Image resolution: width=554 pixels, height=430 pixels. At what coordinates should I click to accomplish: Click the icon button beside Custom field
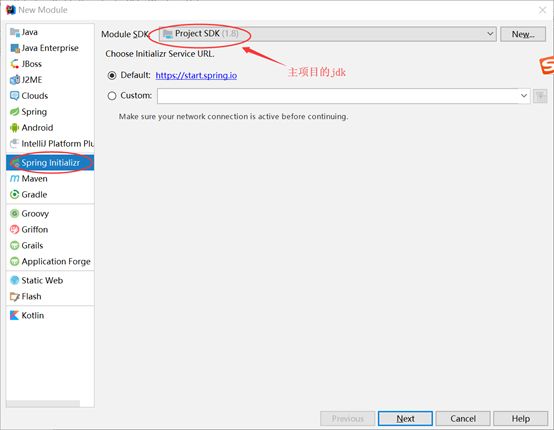(540, 96)
